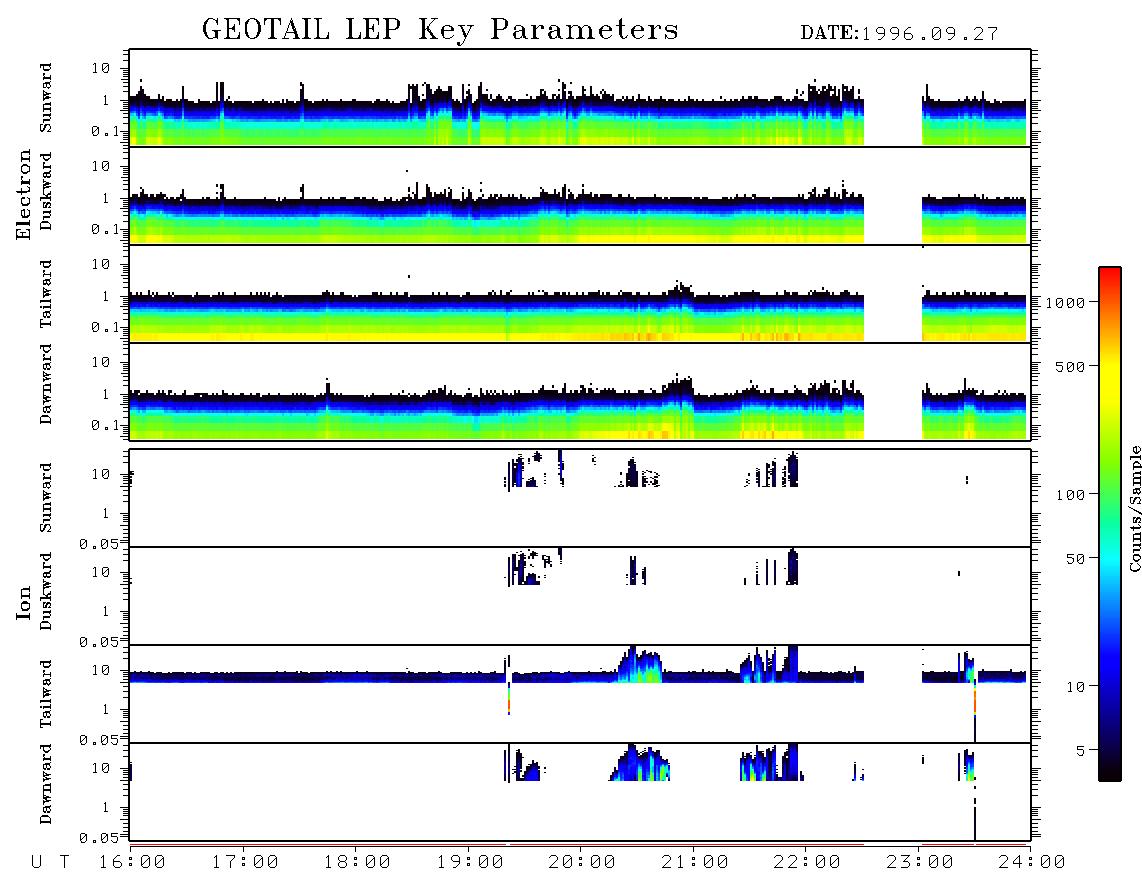Click the colorbar value 5
The image size is (1142, 880).
tap(1081, 750)
